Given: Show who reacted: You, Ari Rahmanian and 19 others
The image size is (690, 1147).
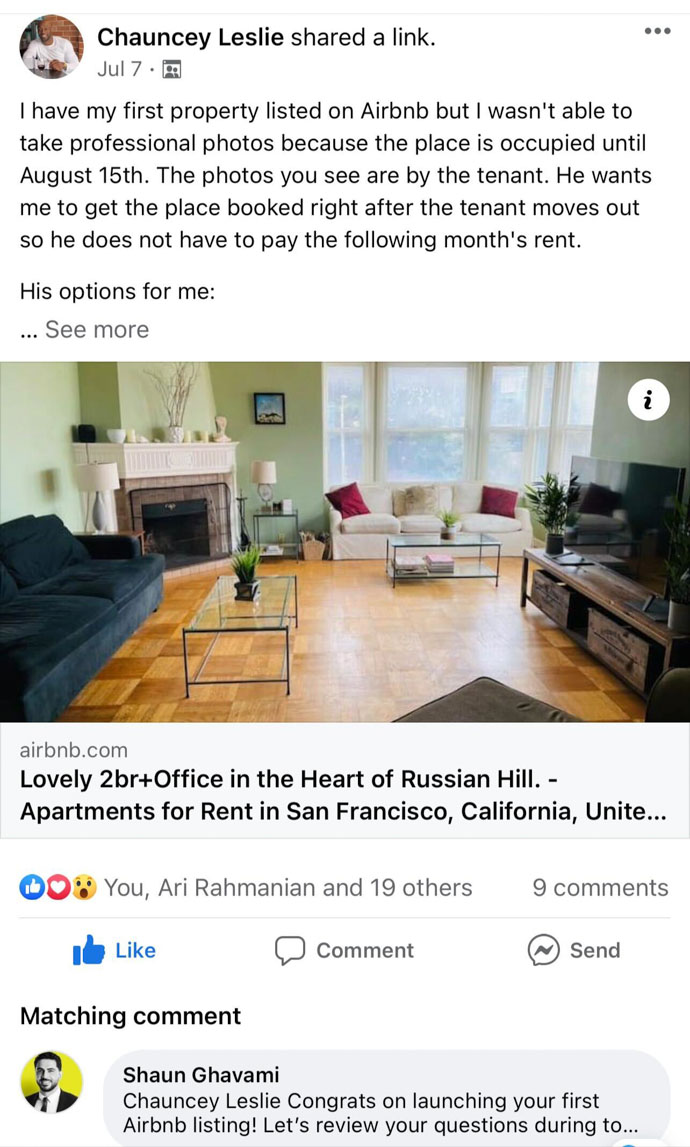Looking at the screenshot, I should (288, 887).
